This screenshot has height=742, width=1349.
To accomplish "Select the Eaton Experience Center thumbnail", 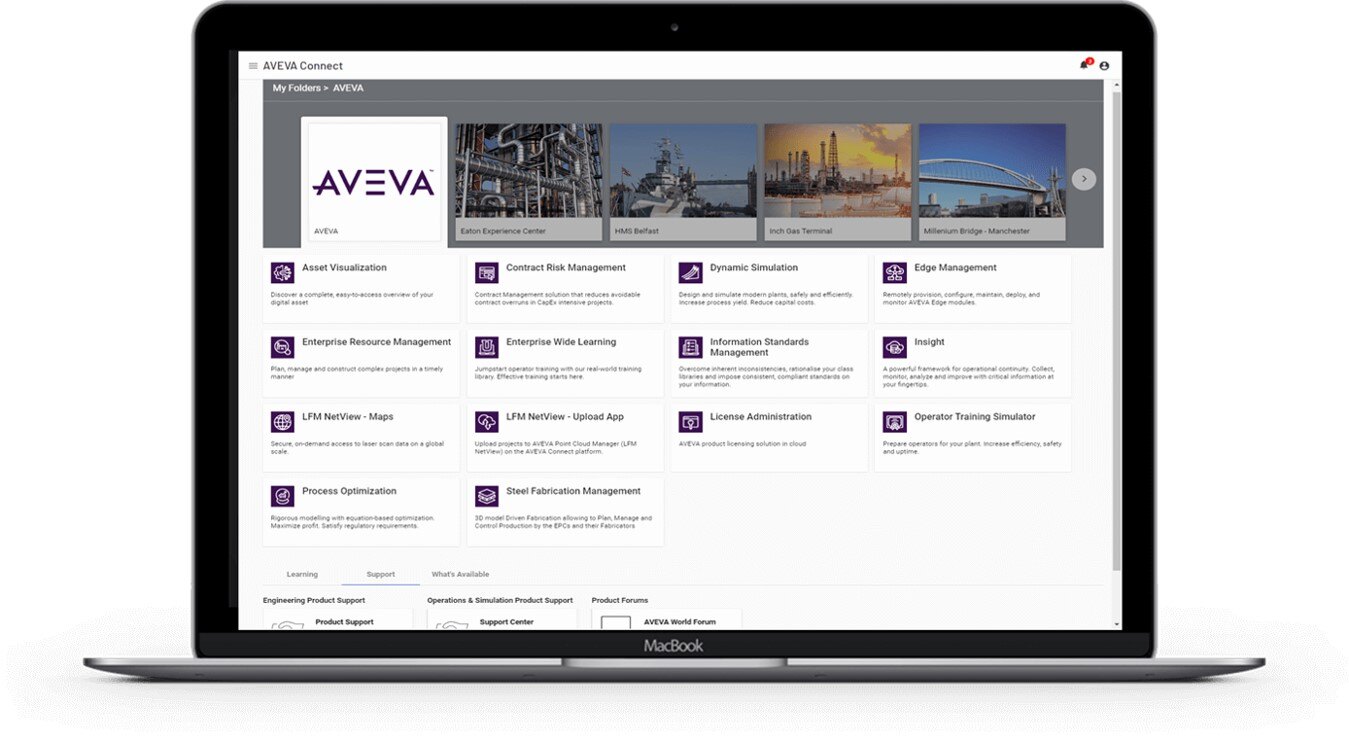I will (x=529, y=182).
